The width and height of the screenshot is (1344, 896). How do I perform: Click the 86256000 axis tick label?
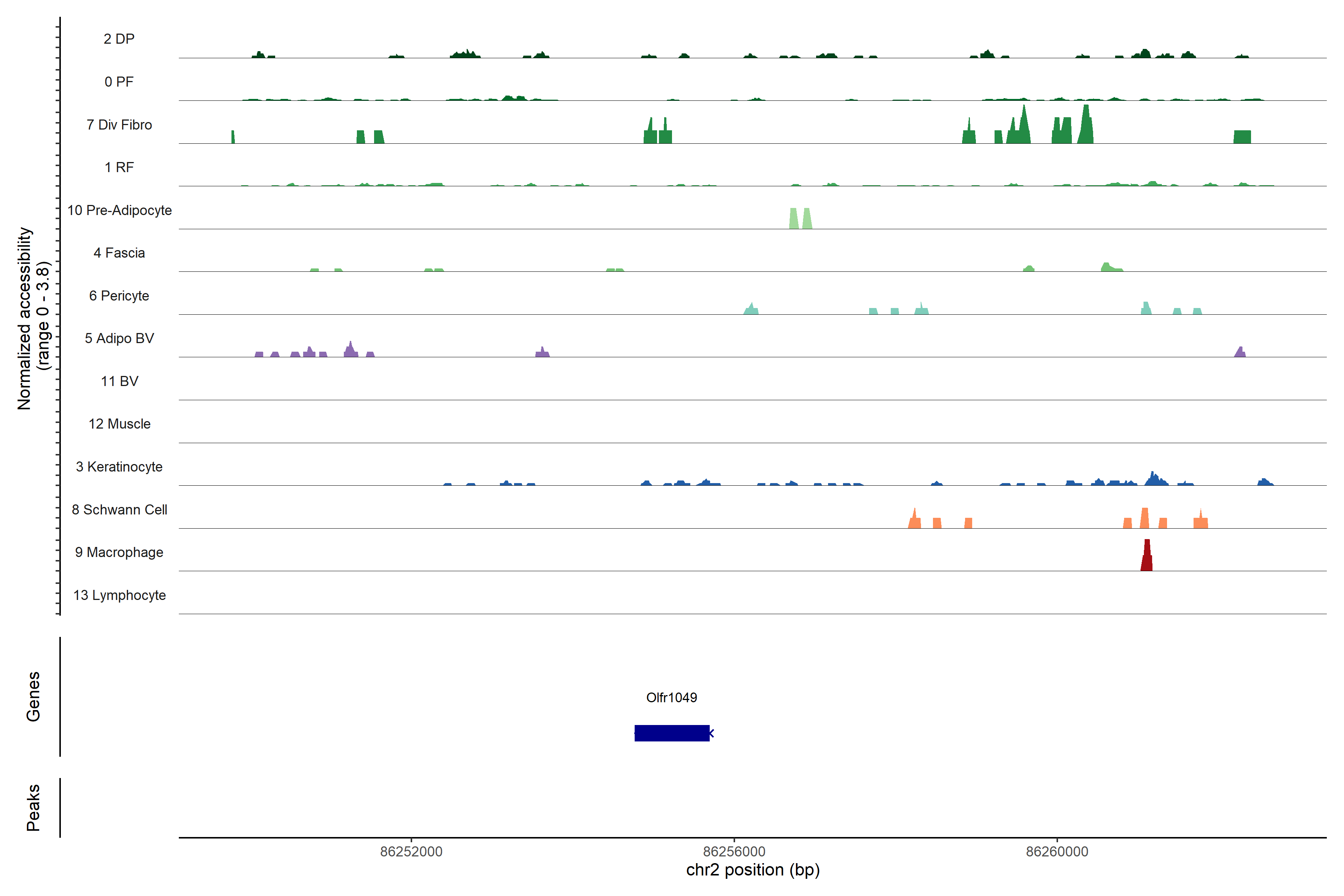(734, 852)
